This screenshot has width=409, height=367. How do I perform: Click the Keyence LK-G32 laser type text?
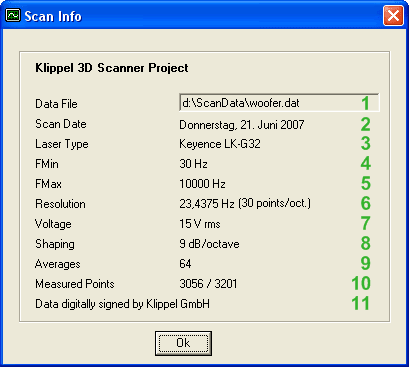(220, 144)
